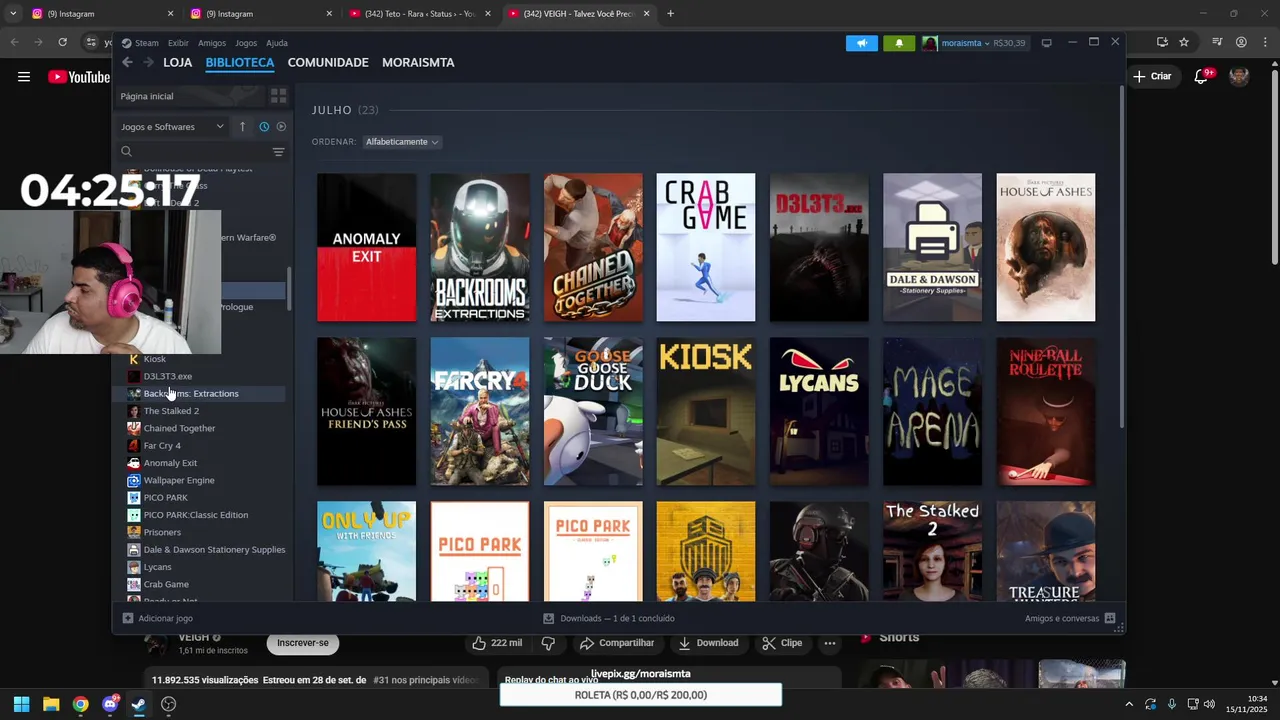Viewport: 1280px width, 720px height.
Task: Open Nine-Ball Roulette game cover
Action: [1046, 411]
